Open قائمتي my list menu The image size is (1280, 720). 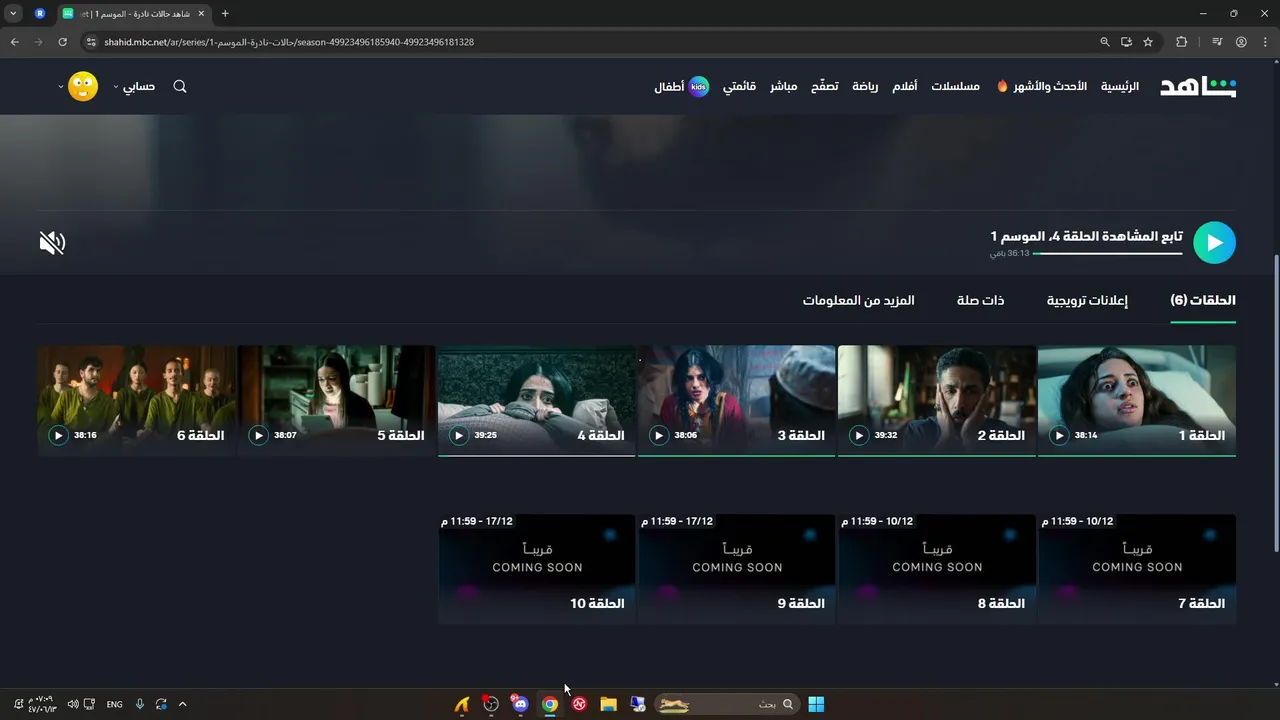click(740, 86)
